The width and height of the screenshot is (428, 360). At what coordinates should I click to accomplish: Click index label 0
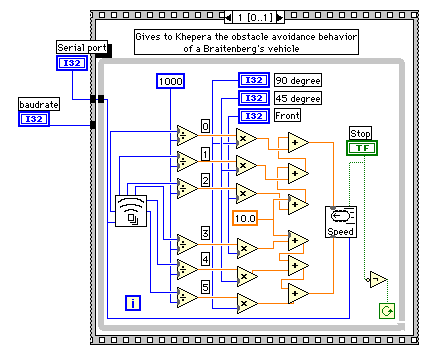[x=205, y=126]
